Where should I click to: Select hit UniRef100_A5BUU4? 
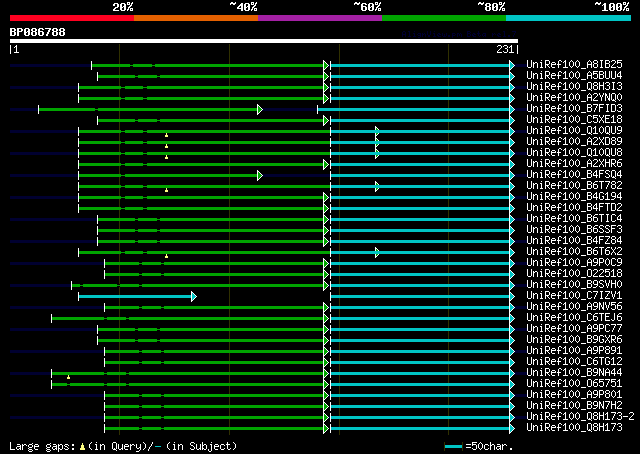coord(574,76)
